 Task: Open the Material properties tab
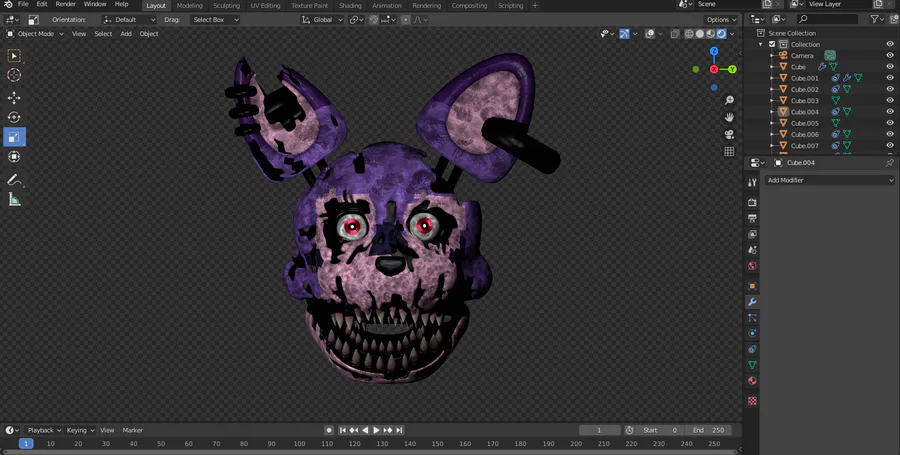click(752, 380)
